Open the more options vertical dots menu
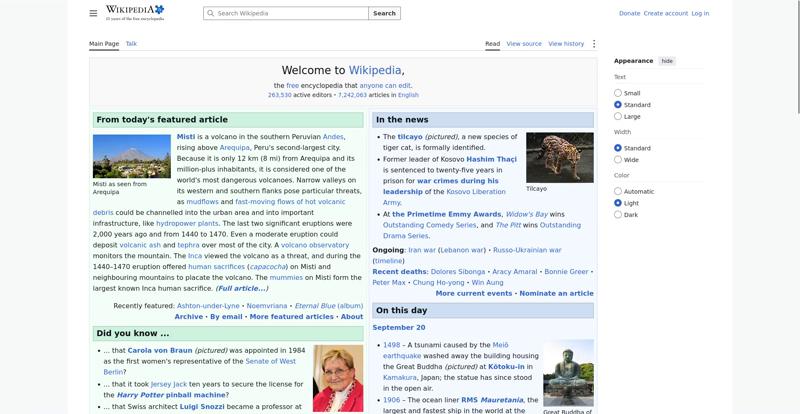This screenshot has width=800, height=414. coord(593,44)
